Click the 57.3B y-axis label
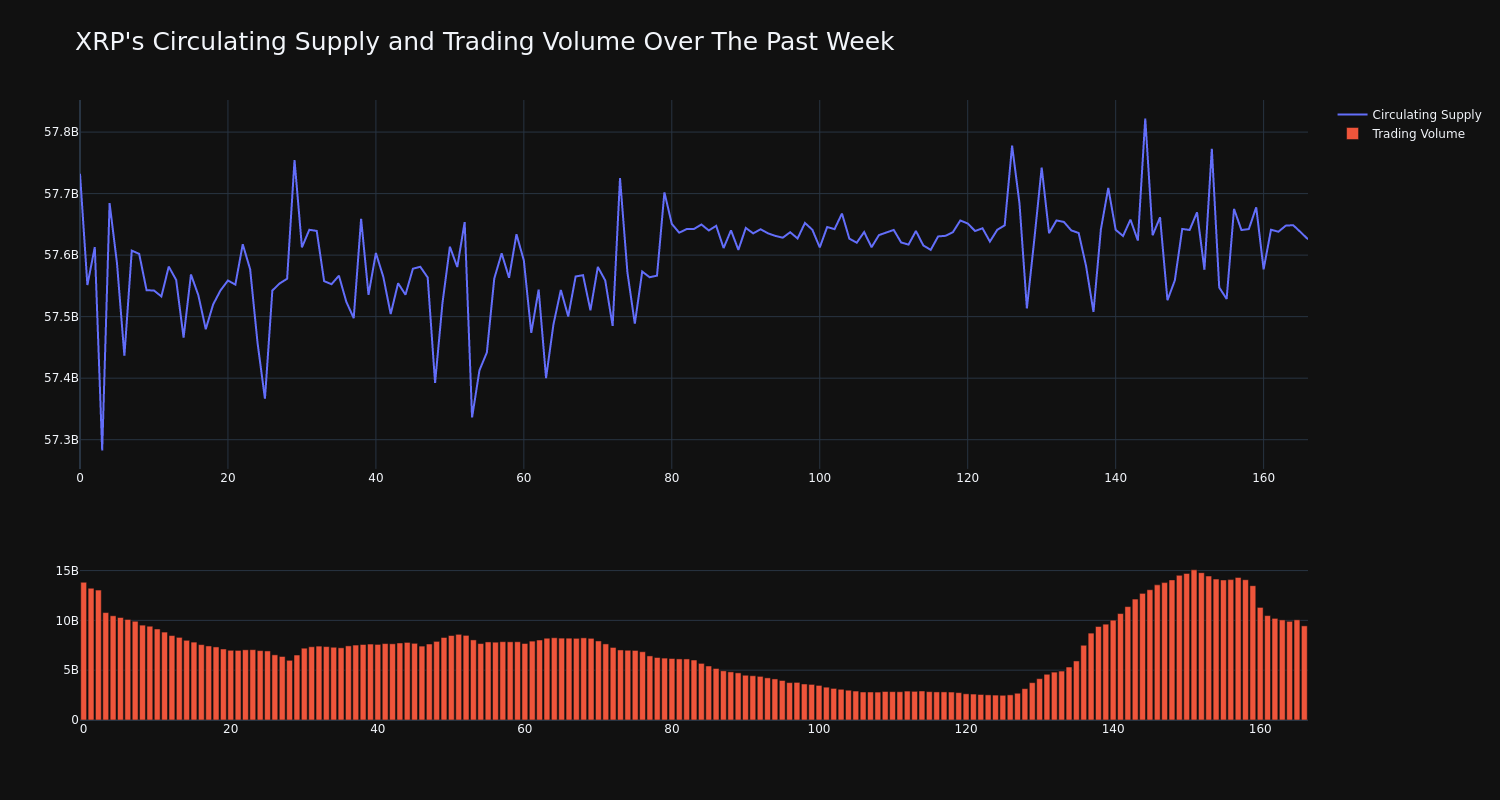Viewport: 1500px width, 800px height. coord(61,440)
